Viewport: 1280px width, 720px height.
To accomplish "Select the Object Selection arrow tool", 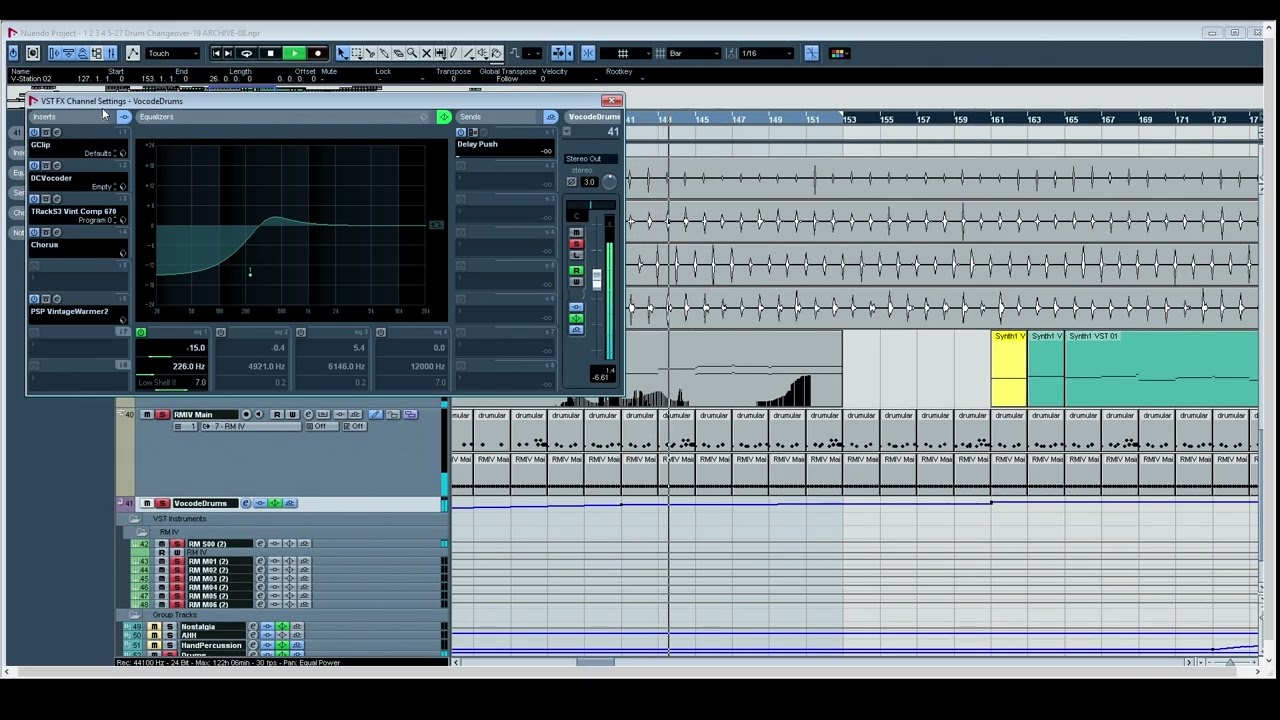I will [x=342, y=53].
